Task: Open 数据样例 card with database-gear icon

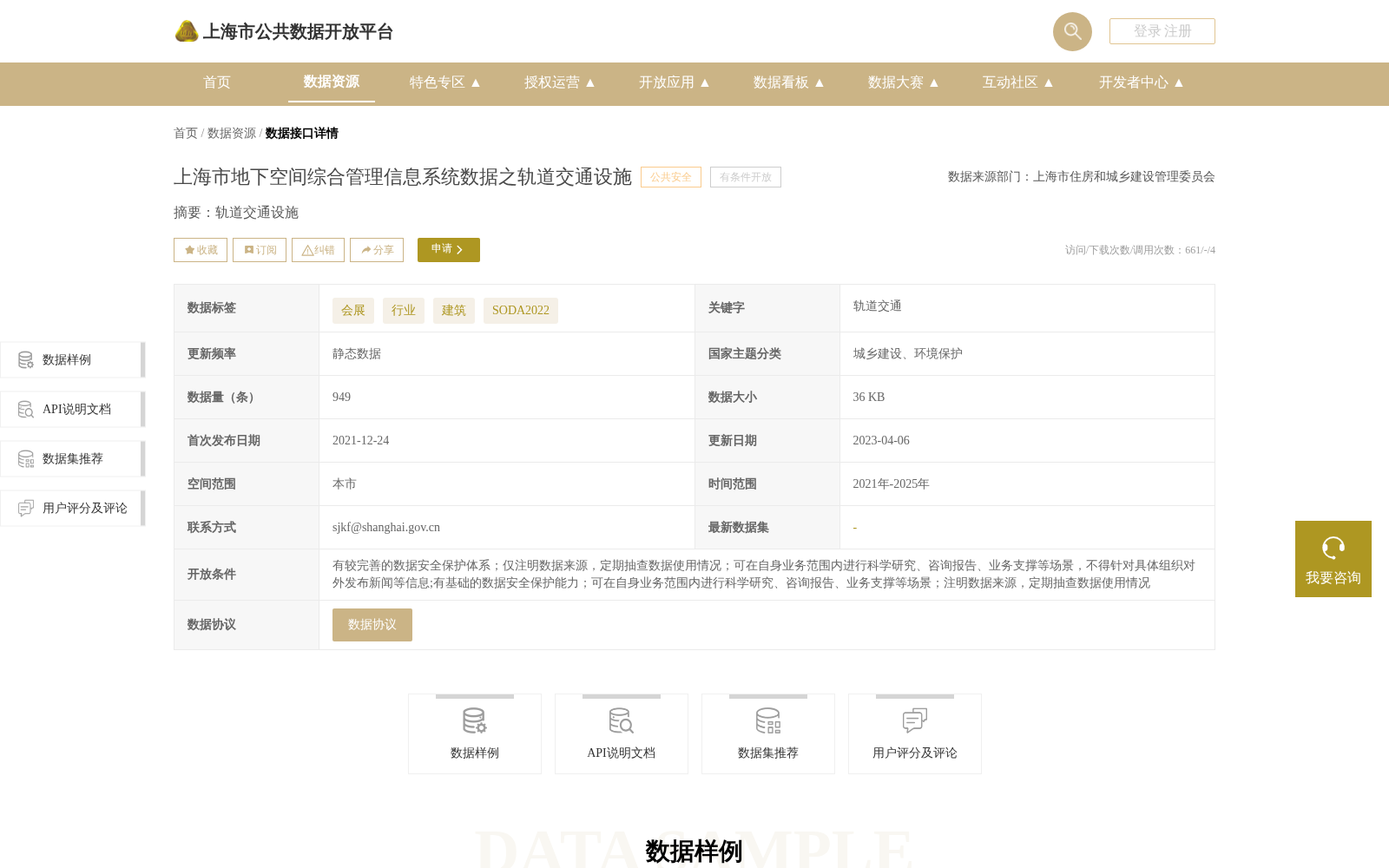Action: [x=475, y=733]
